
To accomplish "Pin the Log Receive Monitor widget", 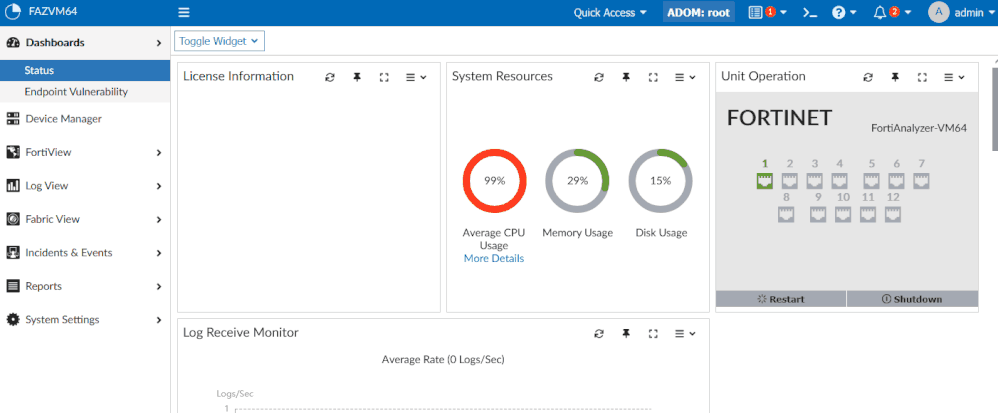I will (626, 333).
